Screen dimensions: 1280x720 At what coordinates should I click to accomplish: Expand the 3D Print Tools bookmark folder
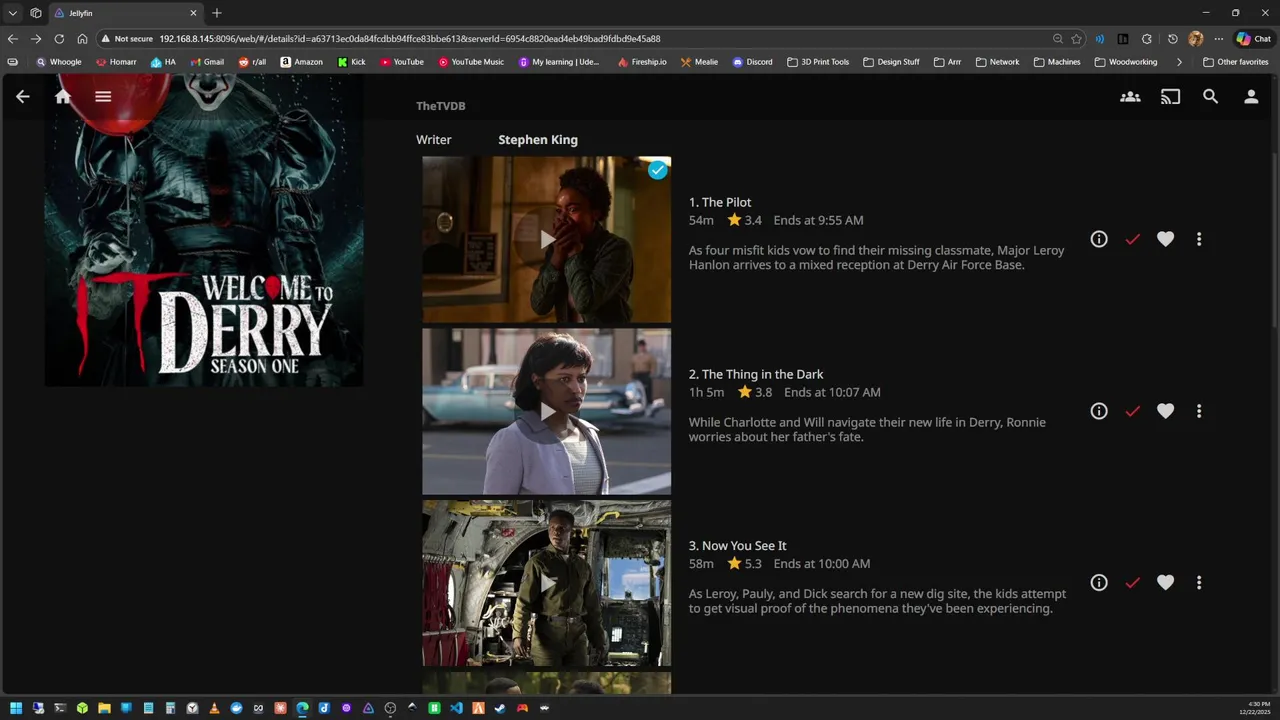point(818,62)
